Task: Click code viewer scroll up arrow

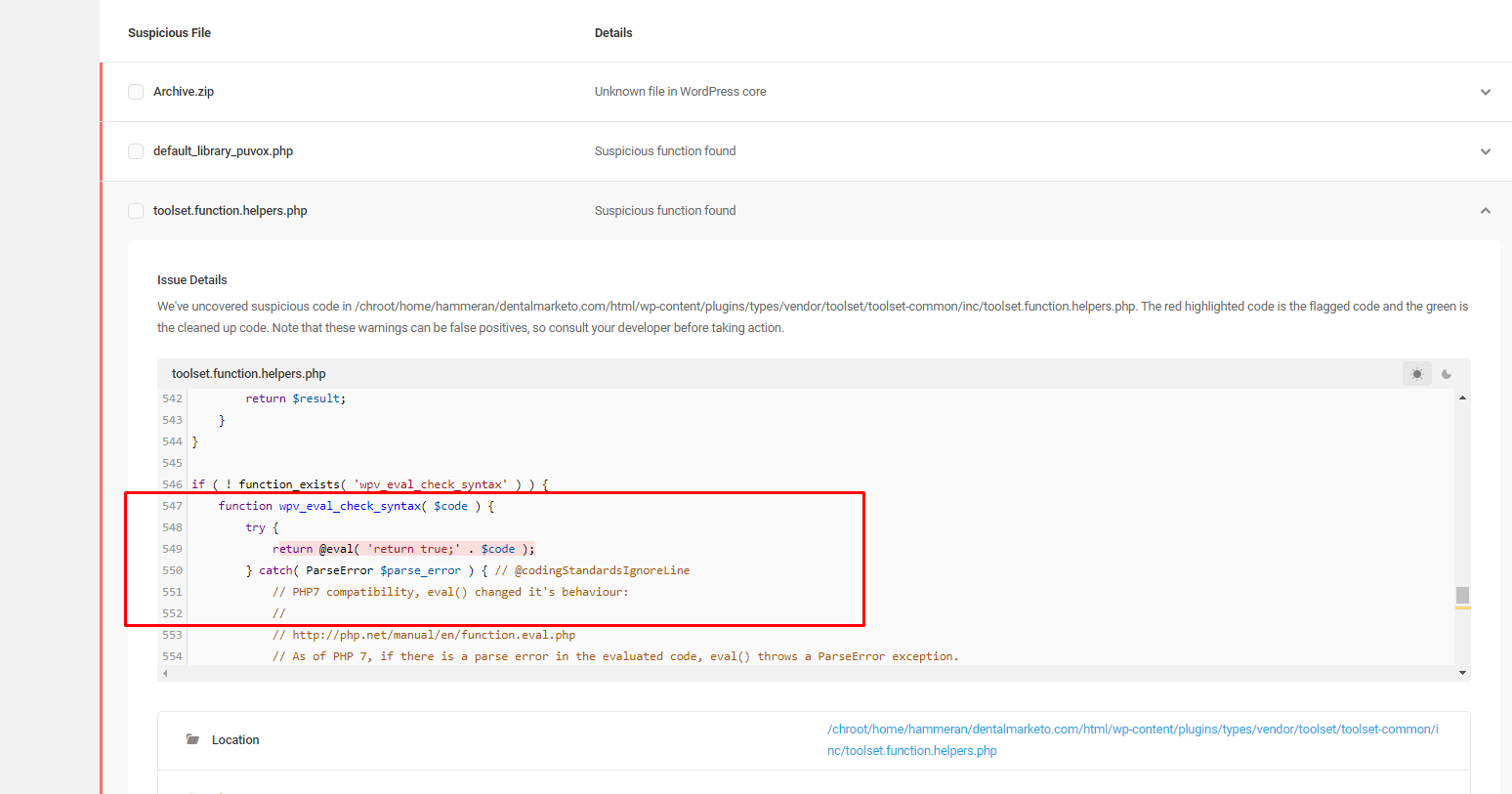Action: (x=1462, y=397)
